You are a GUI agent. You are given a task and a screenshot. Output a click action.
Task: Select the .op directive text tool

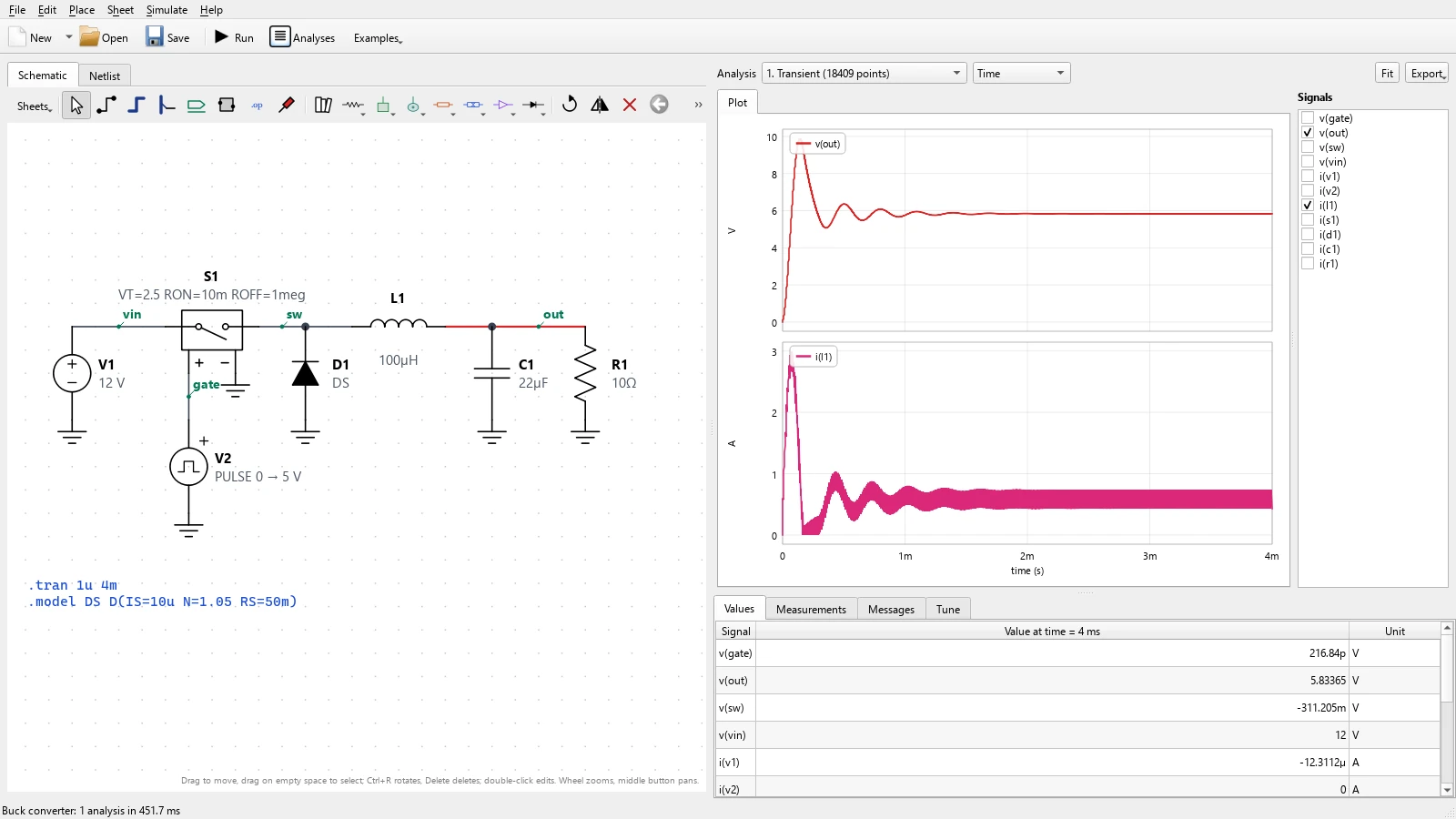pyautogui.click(x=257, y=106)
